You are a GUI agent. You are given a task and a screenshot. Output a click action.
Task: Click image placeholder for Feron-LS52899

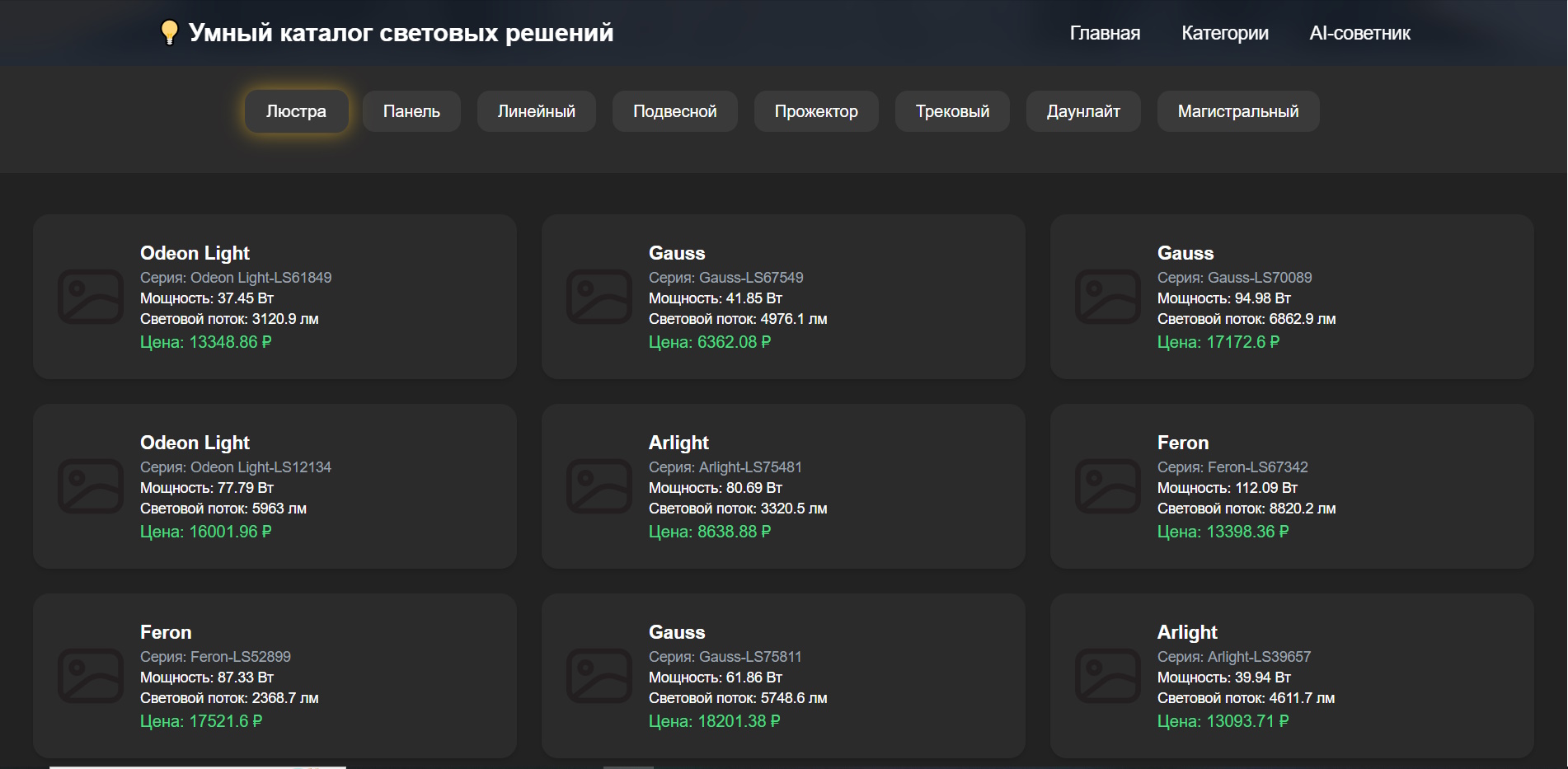tap(91, 676)
